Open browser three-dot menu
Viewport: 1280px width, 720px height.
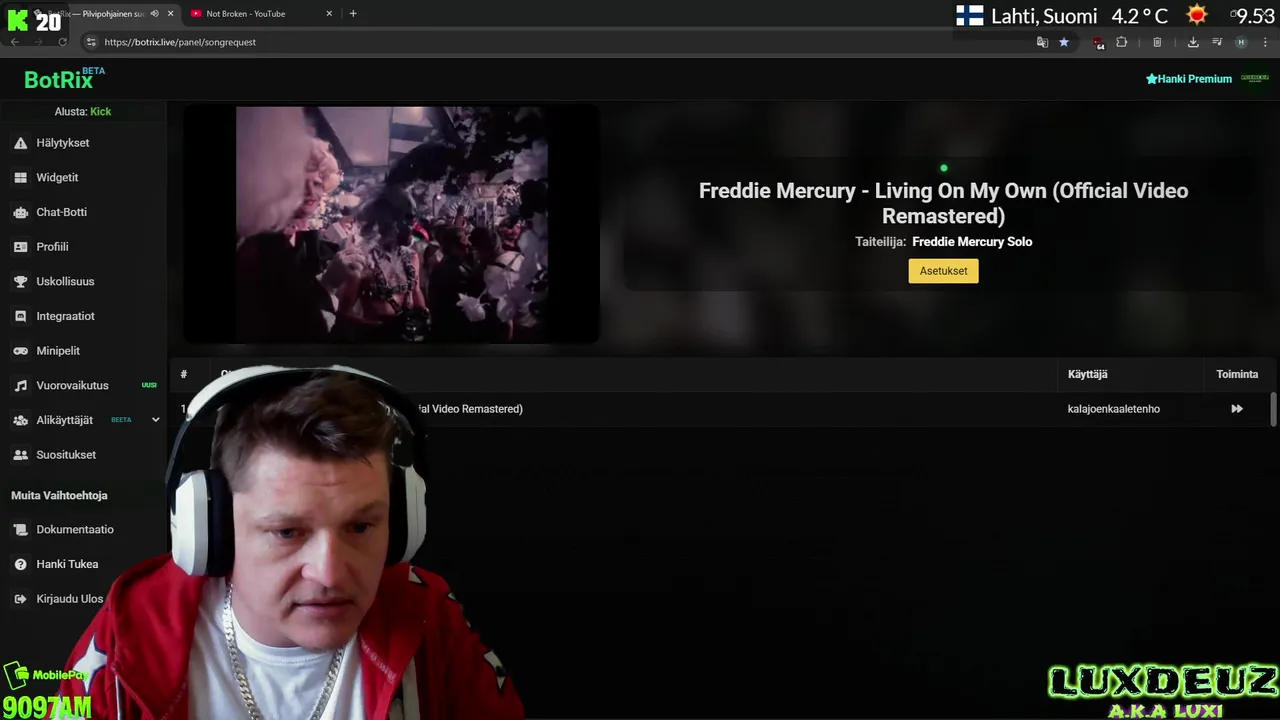[x=1265, y=42]
